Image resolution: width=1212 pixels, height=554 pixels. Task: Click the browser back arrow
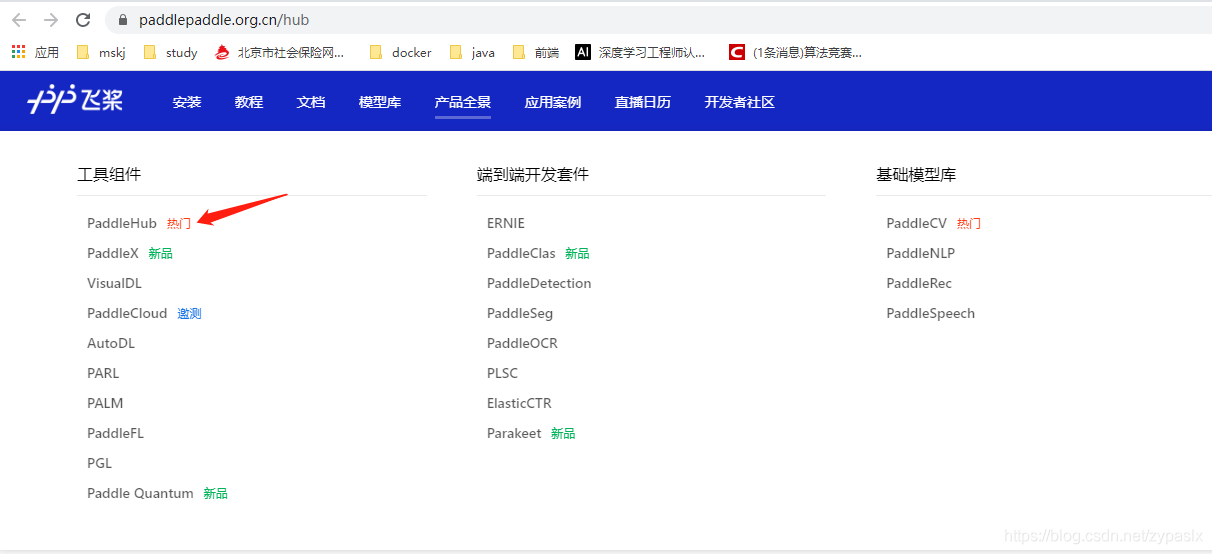(19, 20)
